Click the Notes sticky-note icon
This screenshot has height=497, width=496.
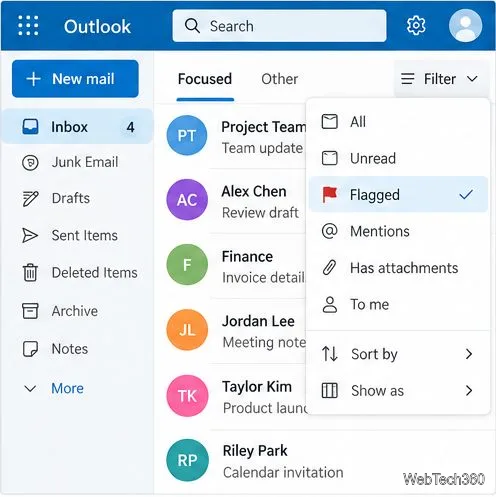click(30, 349)
